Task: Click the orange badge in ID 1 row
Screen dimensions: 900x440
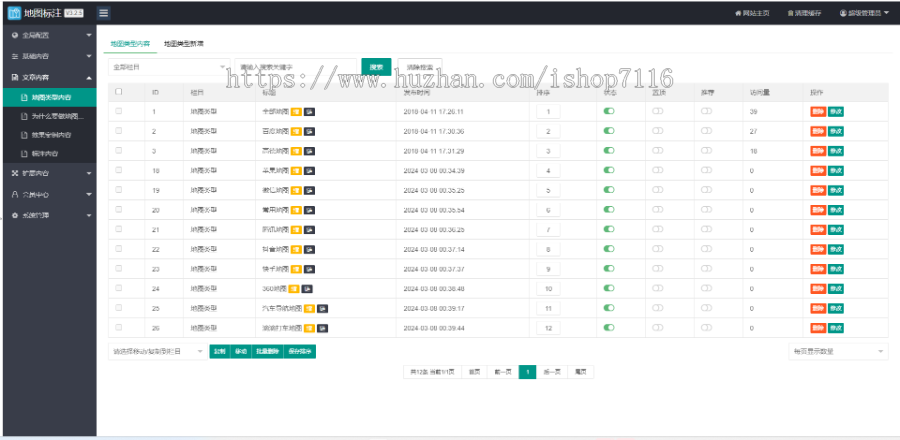Action: point(296,112)
